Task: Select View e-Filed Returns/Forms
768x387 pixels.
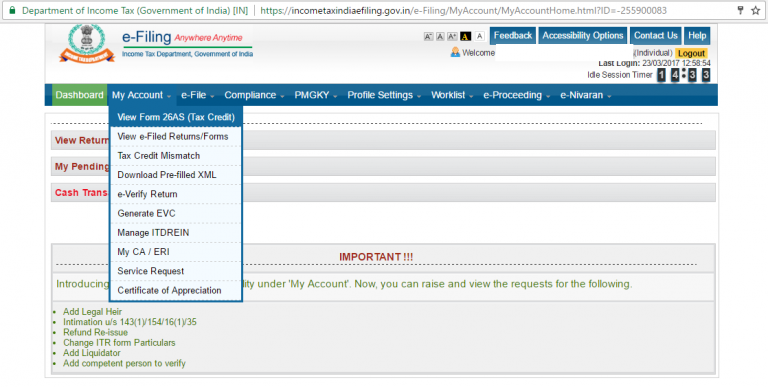Action: pyautogui.click(x=176, y=137)
